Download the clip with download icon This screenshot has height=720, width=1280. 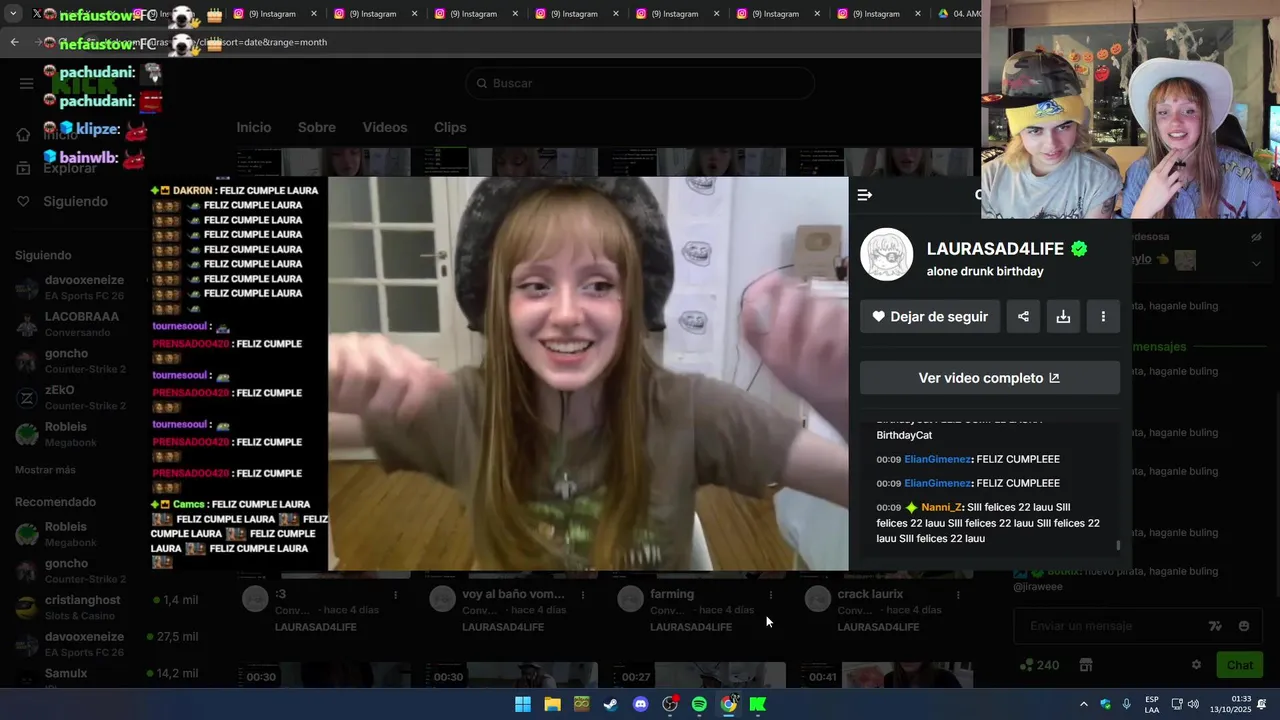coord(1063,316)
